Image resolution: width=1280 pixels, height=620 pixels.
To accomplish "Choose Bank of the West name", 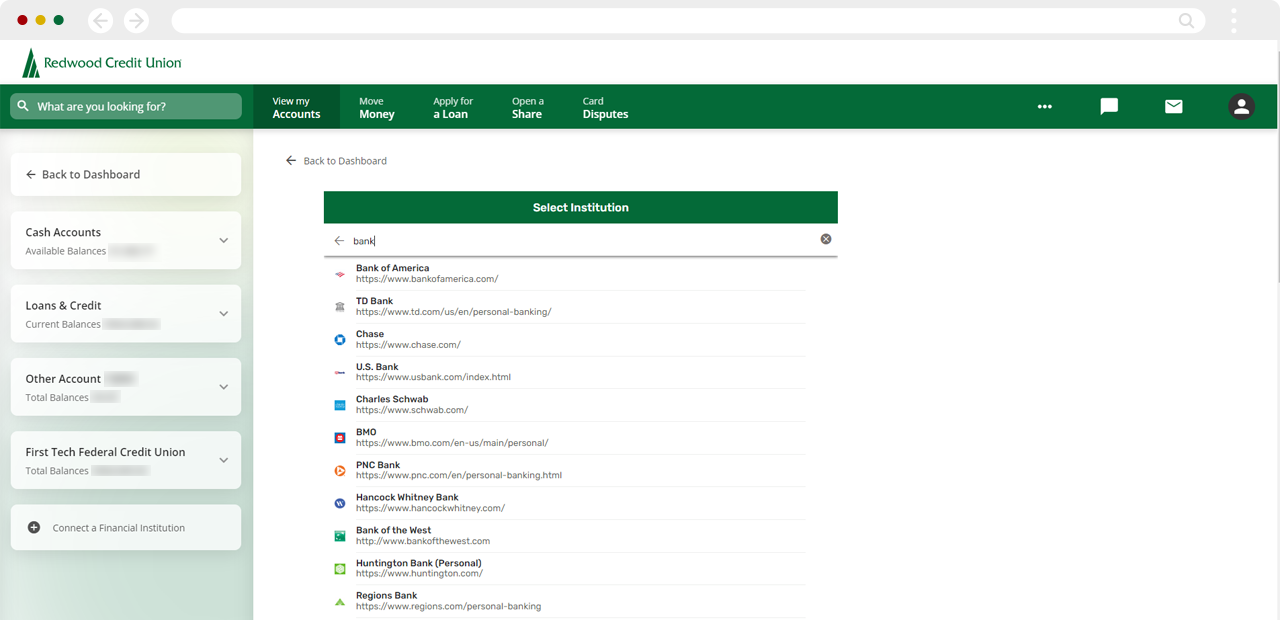I will [393, 530].
